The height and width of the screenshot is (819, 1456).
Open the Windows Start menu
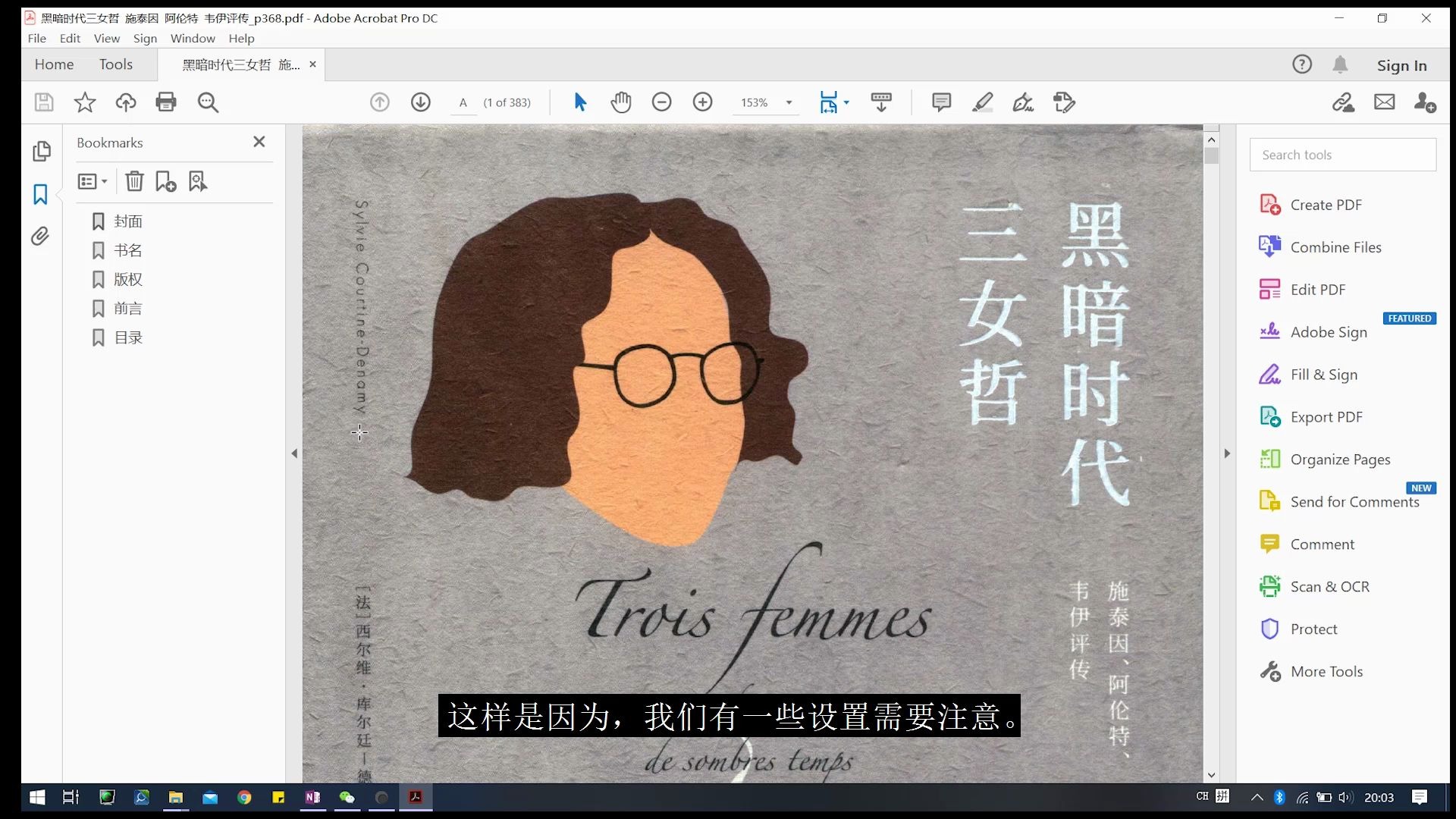point(36,797)
